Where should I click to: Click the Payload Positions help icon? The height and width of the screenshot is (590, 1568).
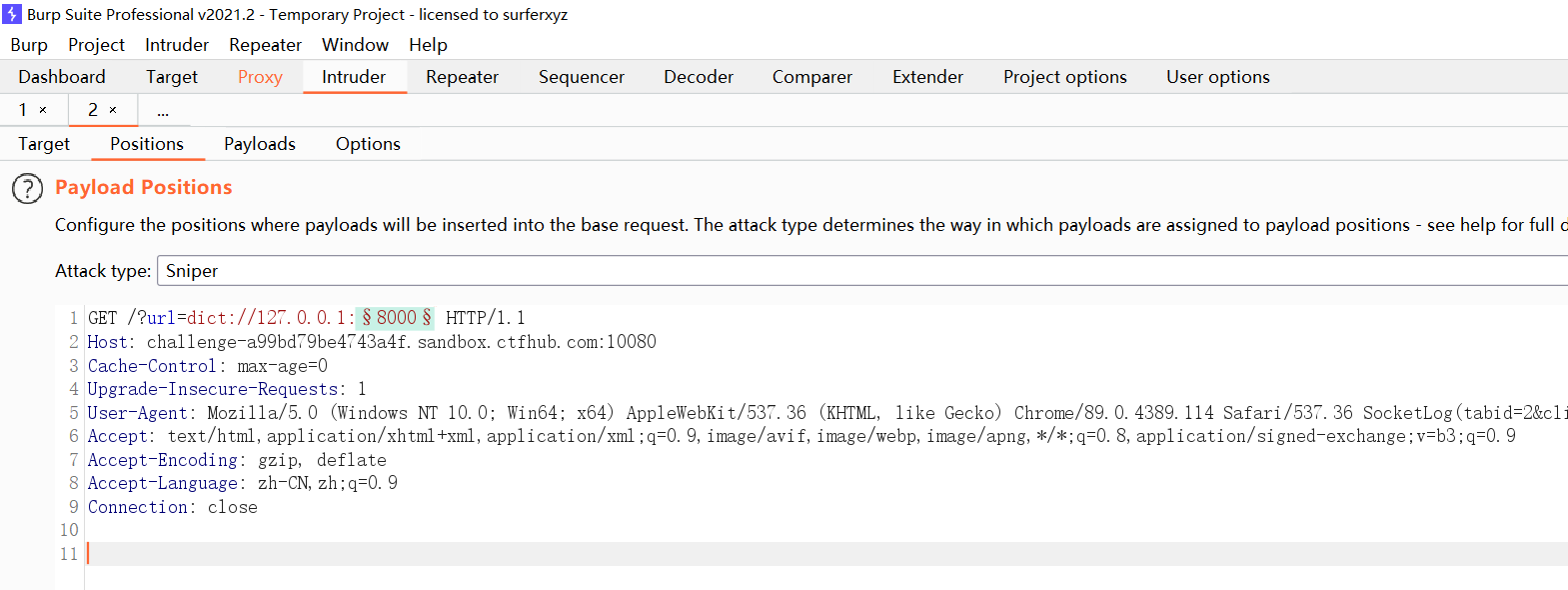[x=27, y=188]
